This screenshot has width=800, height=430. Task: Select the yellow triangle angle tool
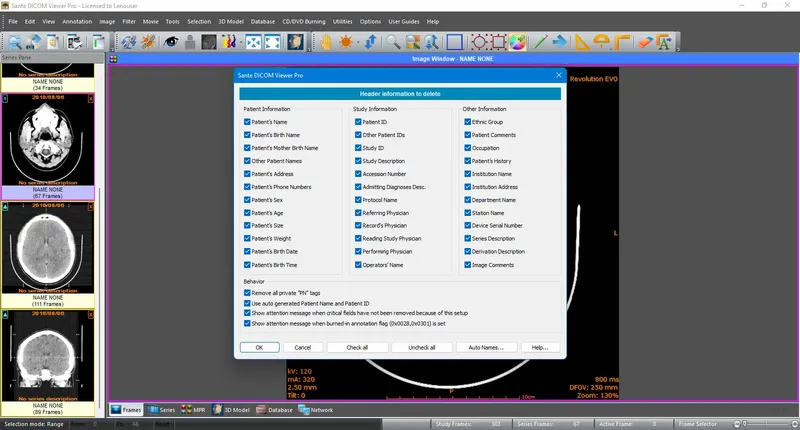[582, 42]
